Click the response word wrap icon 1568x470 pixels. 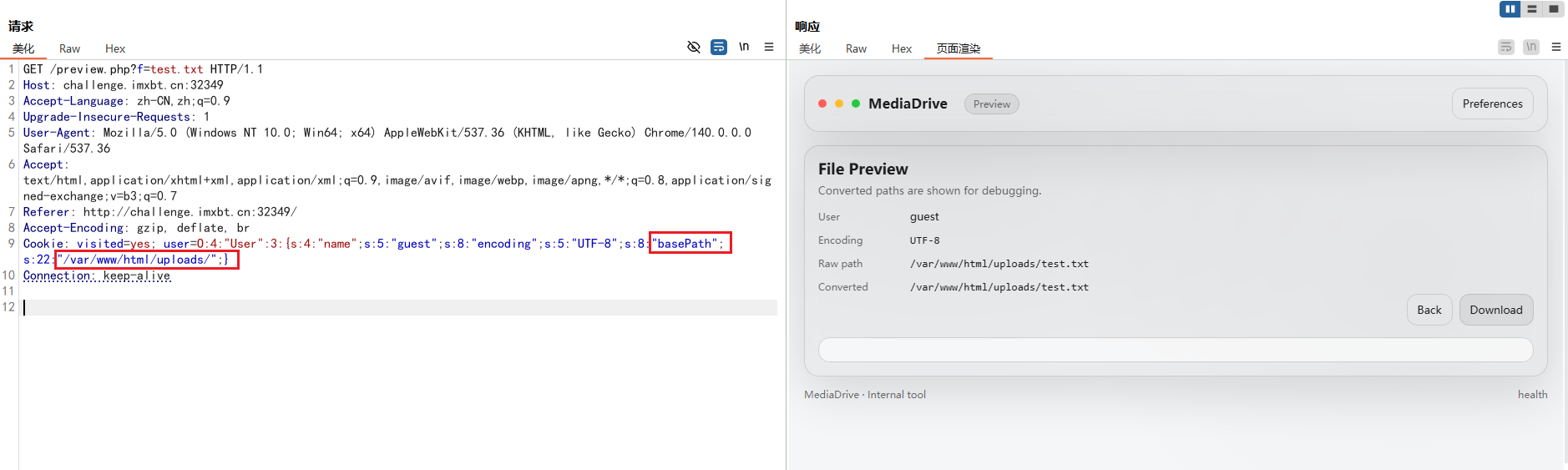[1505, 47]
